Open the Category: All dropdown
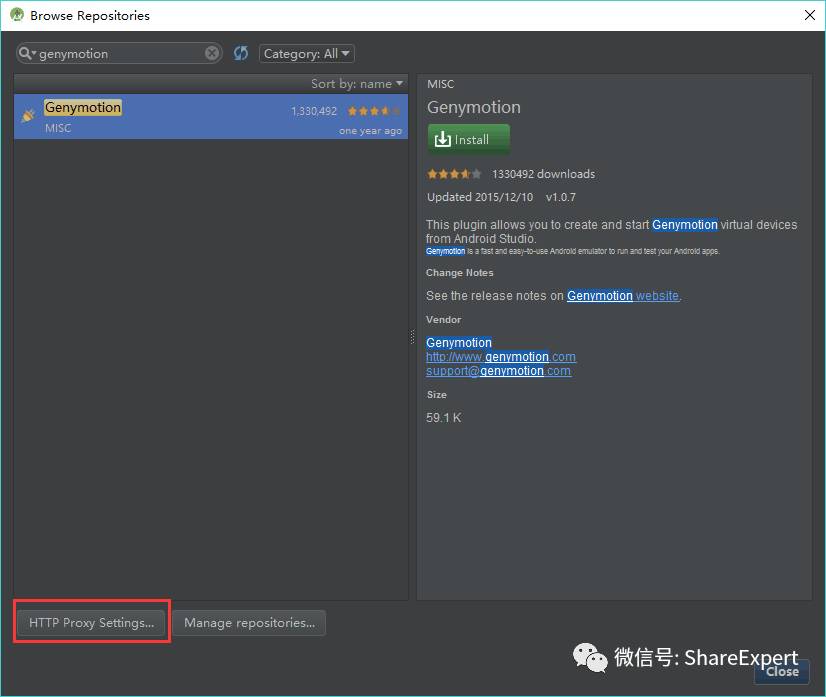The width and height of the screenshot is (826, 697). (306, 54)
